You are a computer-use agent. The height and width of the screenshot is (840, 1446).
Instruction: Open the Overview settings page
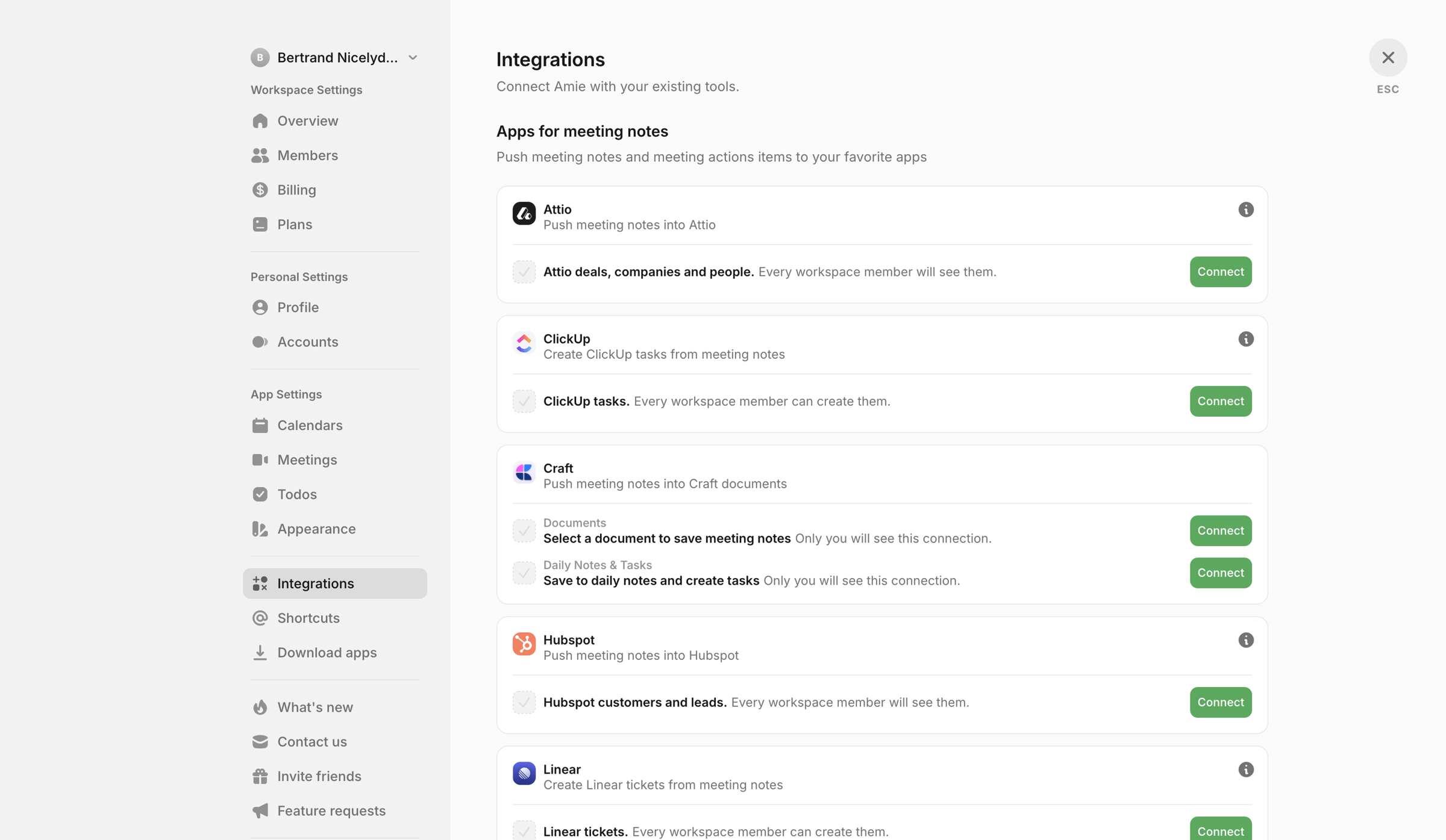(334, 121)
